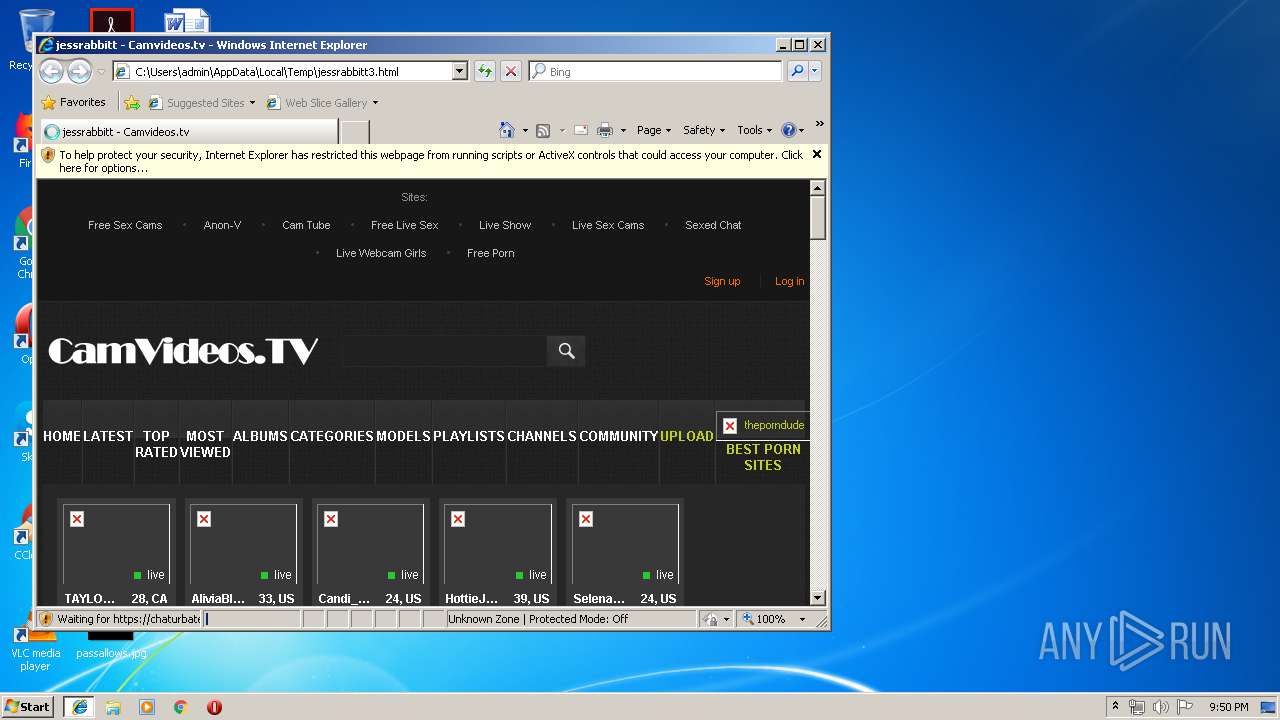This screenshot has height=720, width=1280.
Task: Open the Tools menu dropdown
Action: 755,130
